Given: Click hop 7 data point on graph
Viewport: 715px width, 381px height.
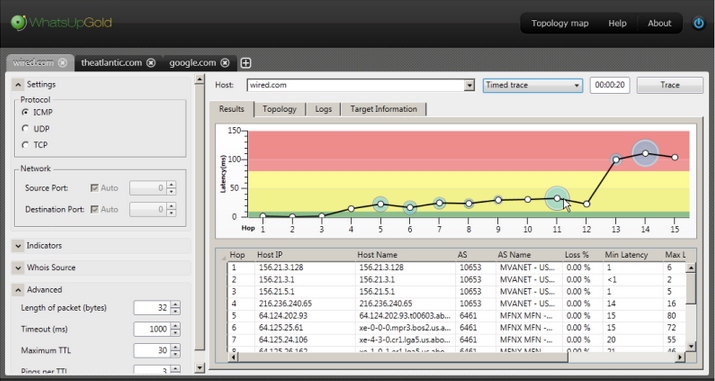Looking at the screenshot, I should (x=439, y=203).
